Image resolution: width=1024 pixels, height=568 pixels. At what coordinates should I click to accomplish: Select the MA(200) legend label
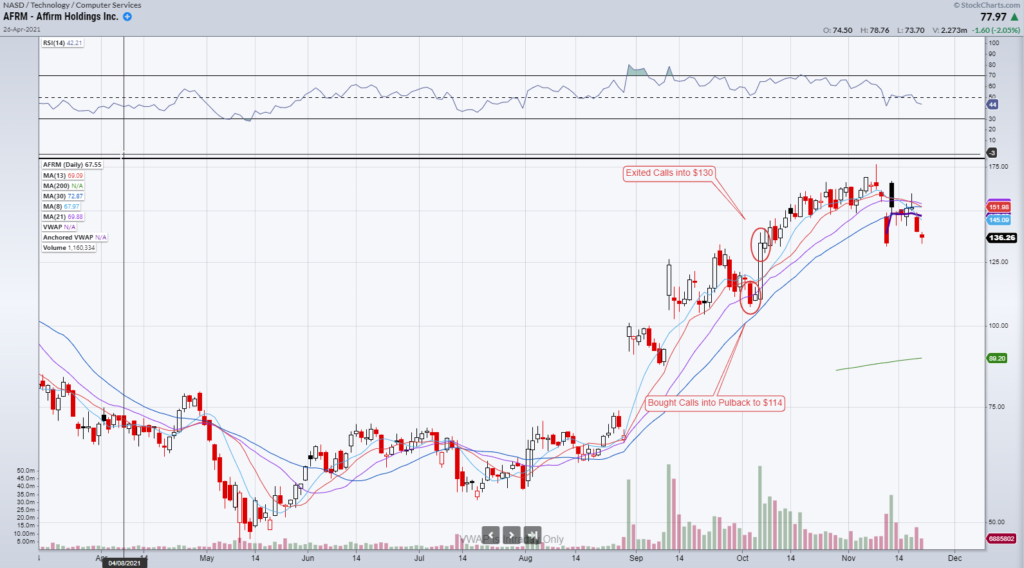[63, 185]
